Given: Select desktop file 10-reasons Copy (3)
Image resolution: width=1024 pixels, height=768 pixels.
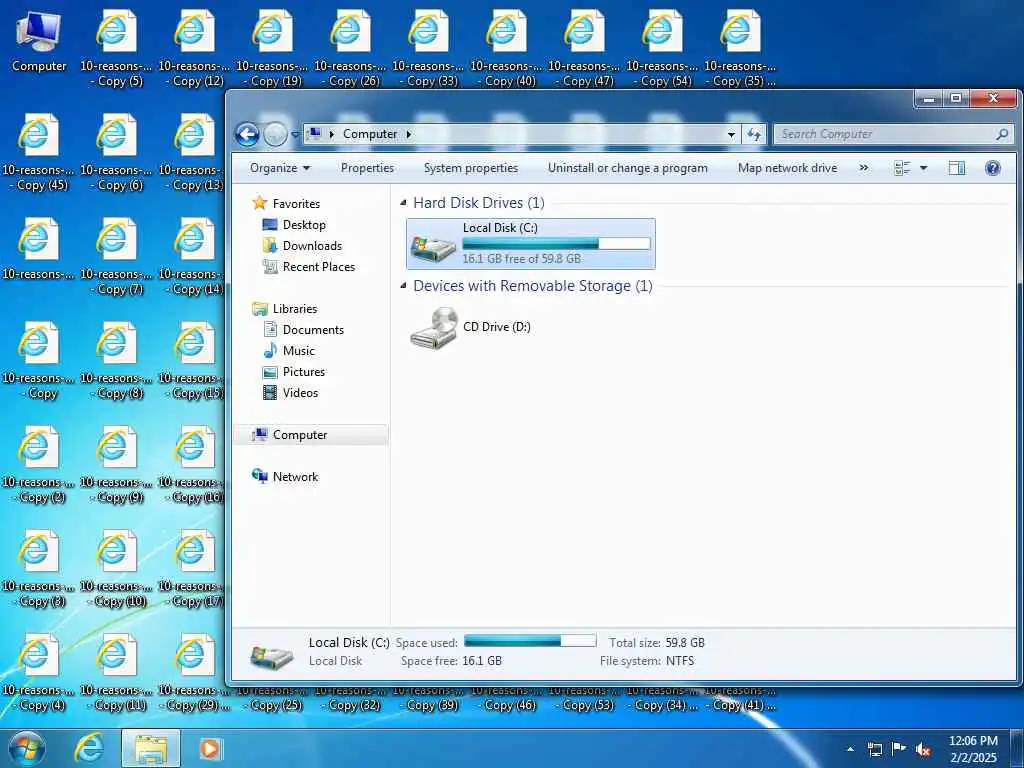Looking at the screenshot, I should (39, 569).
